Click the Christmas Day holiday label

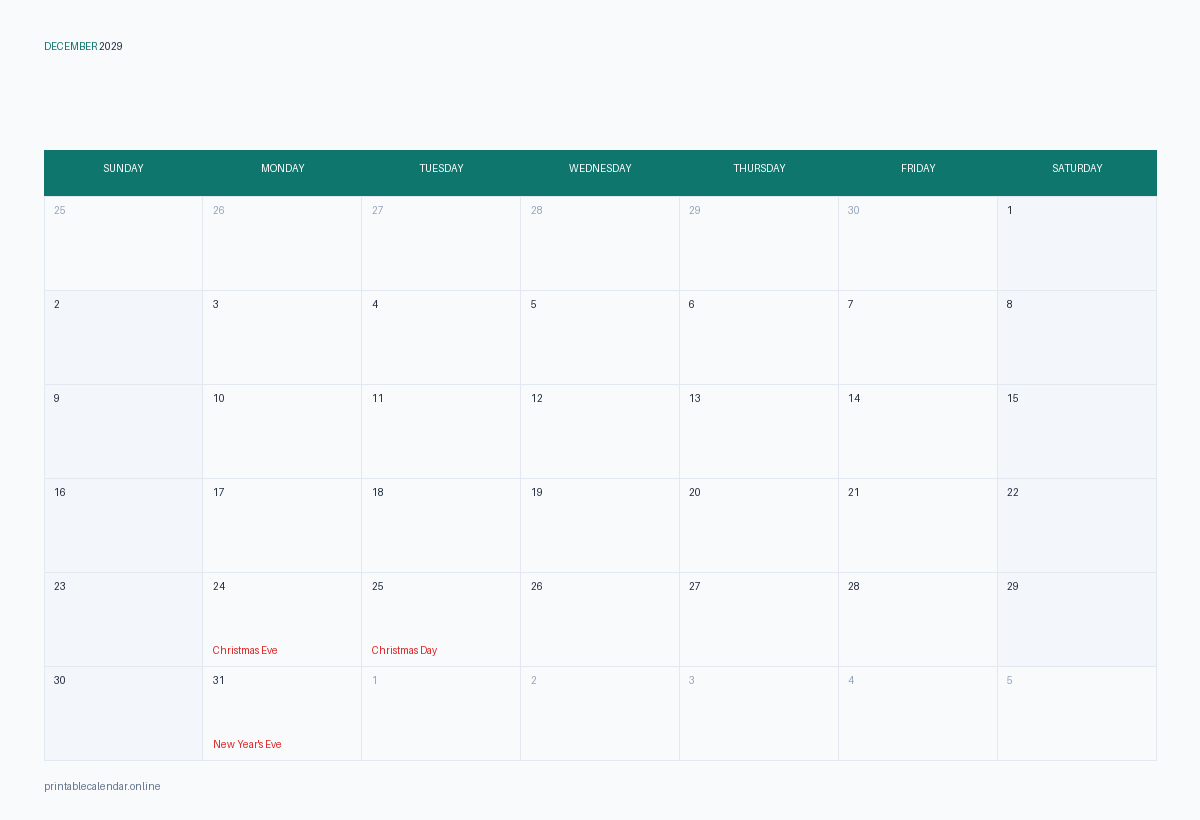click(x=404, y=650)
